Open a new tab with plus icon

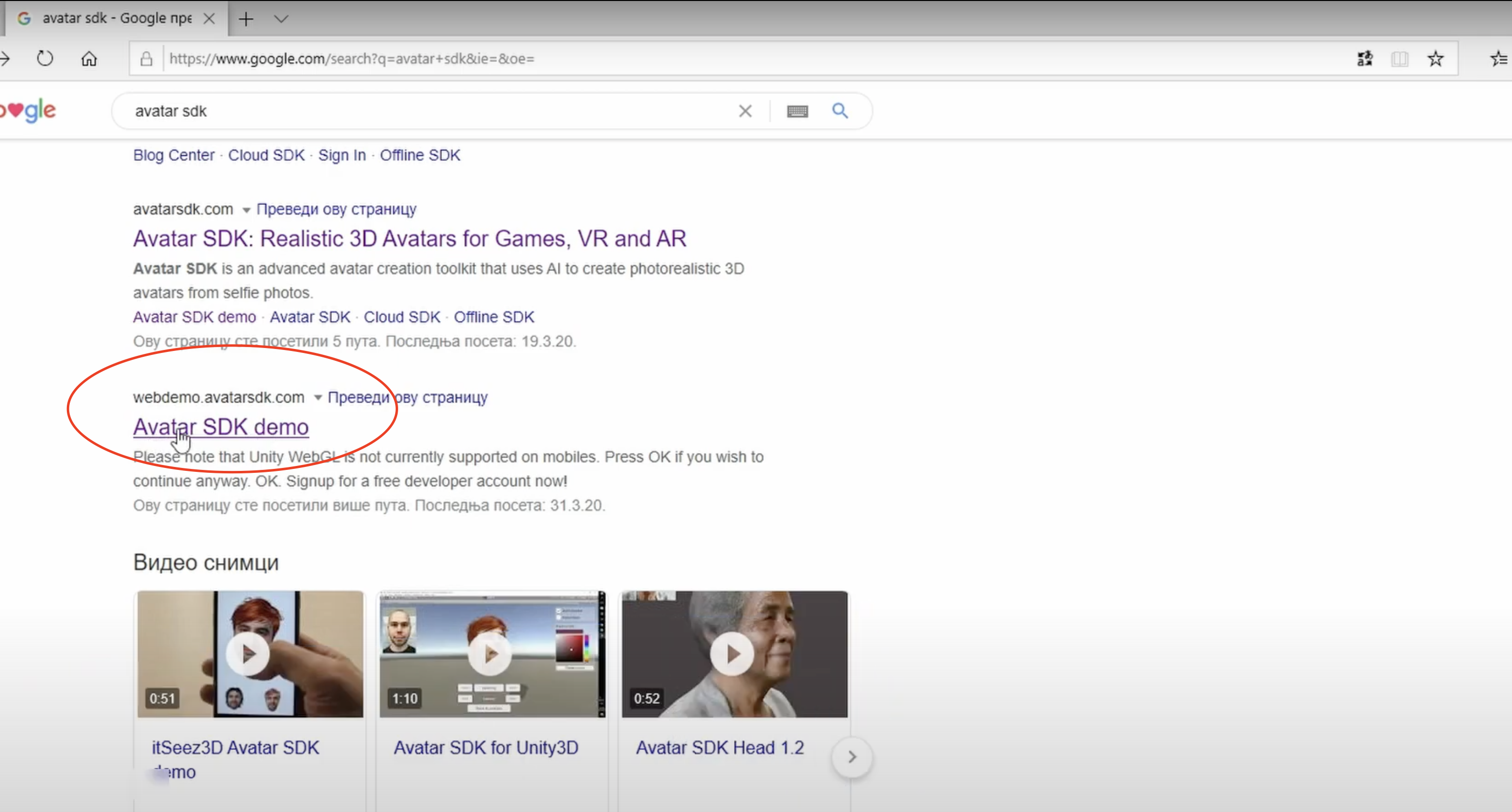(246, 19)
